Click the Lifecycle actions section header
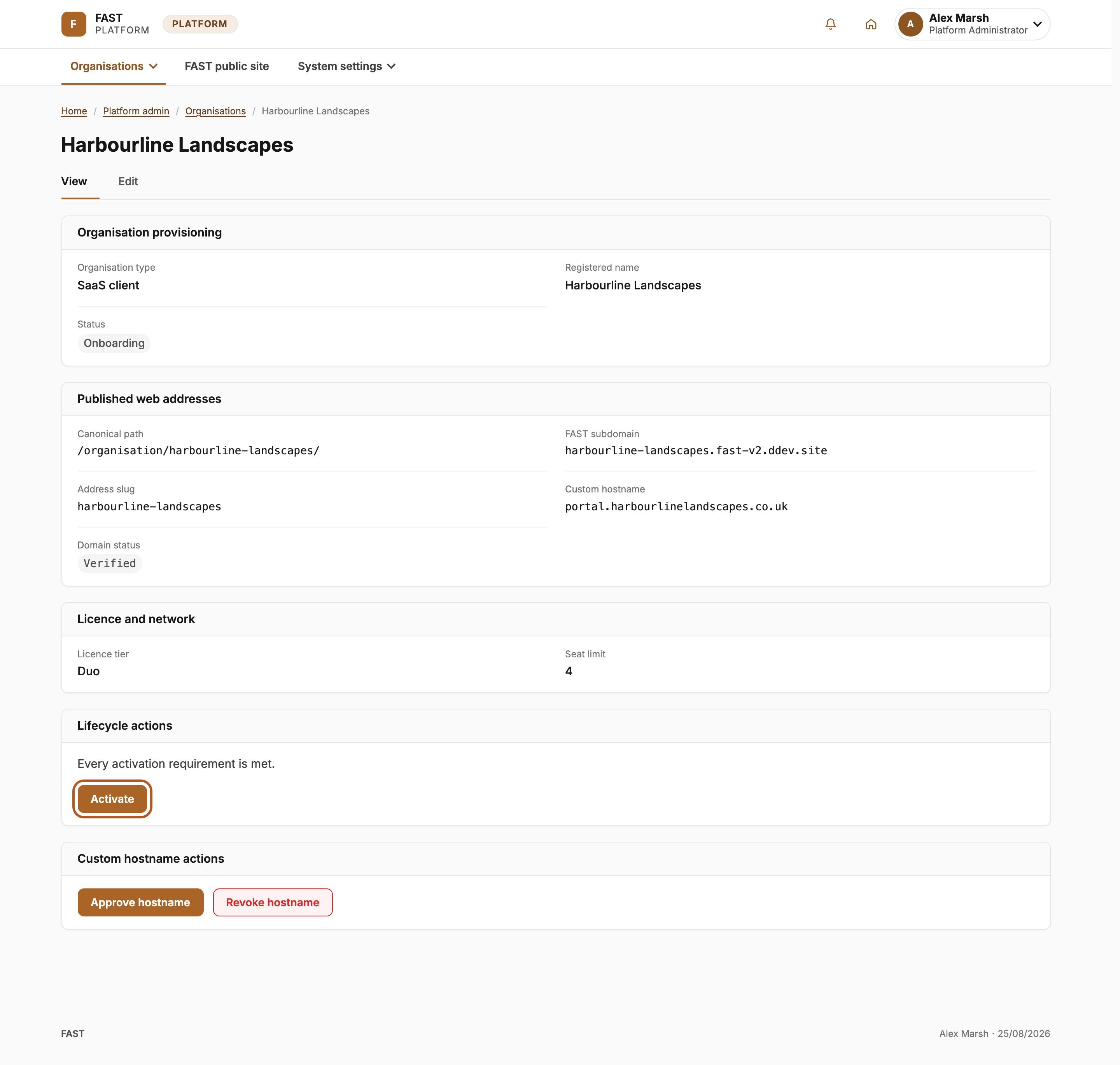The image size is (1120, 1065). click(556, 725)
